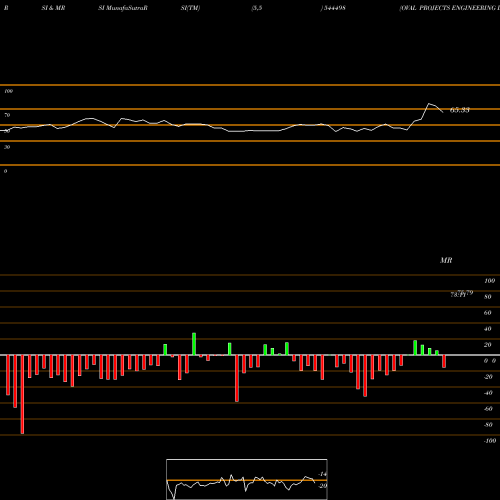The width and height of the screenshot is (500, 500).
Task: Click the RSI value label 65.33
Action: point(460,110)
